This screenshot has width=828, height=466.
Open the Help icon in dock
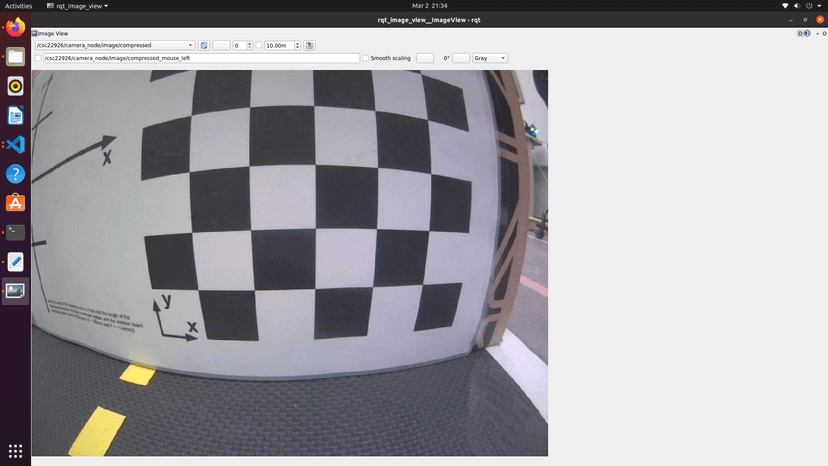15,174
